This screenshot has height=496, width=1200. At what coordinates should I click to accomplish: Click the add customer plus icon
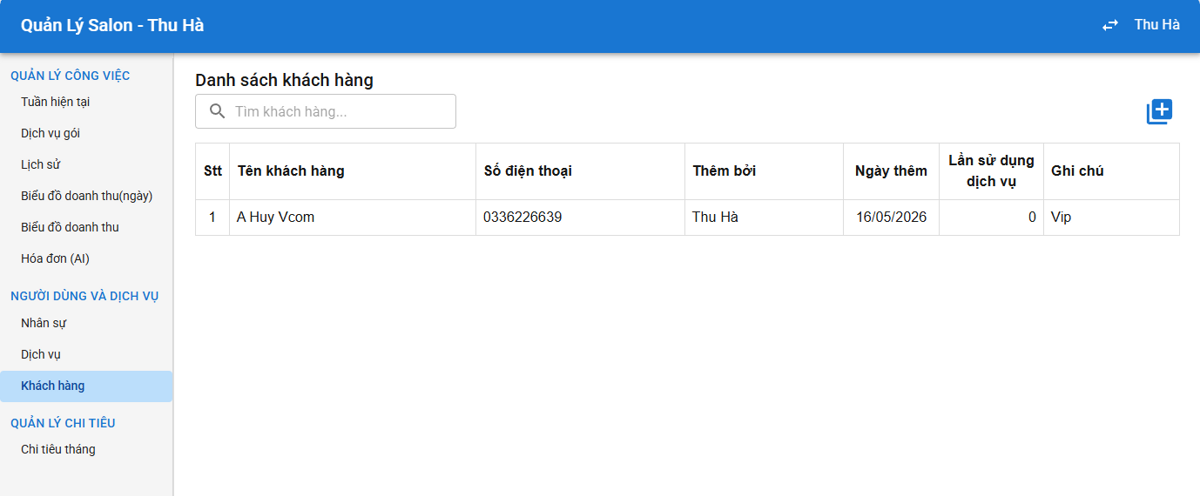point(1159,112)
